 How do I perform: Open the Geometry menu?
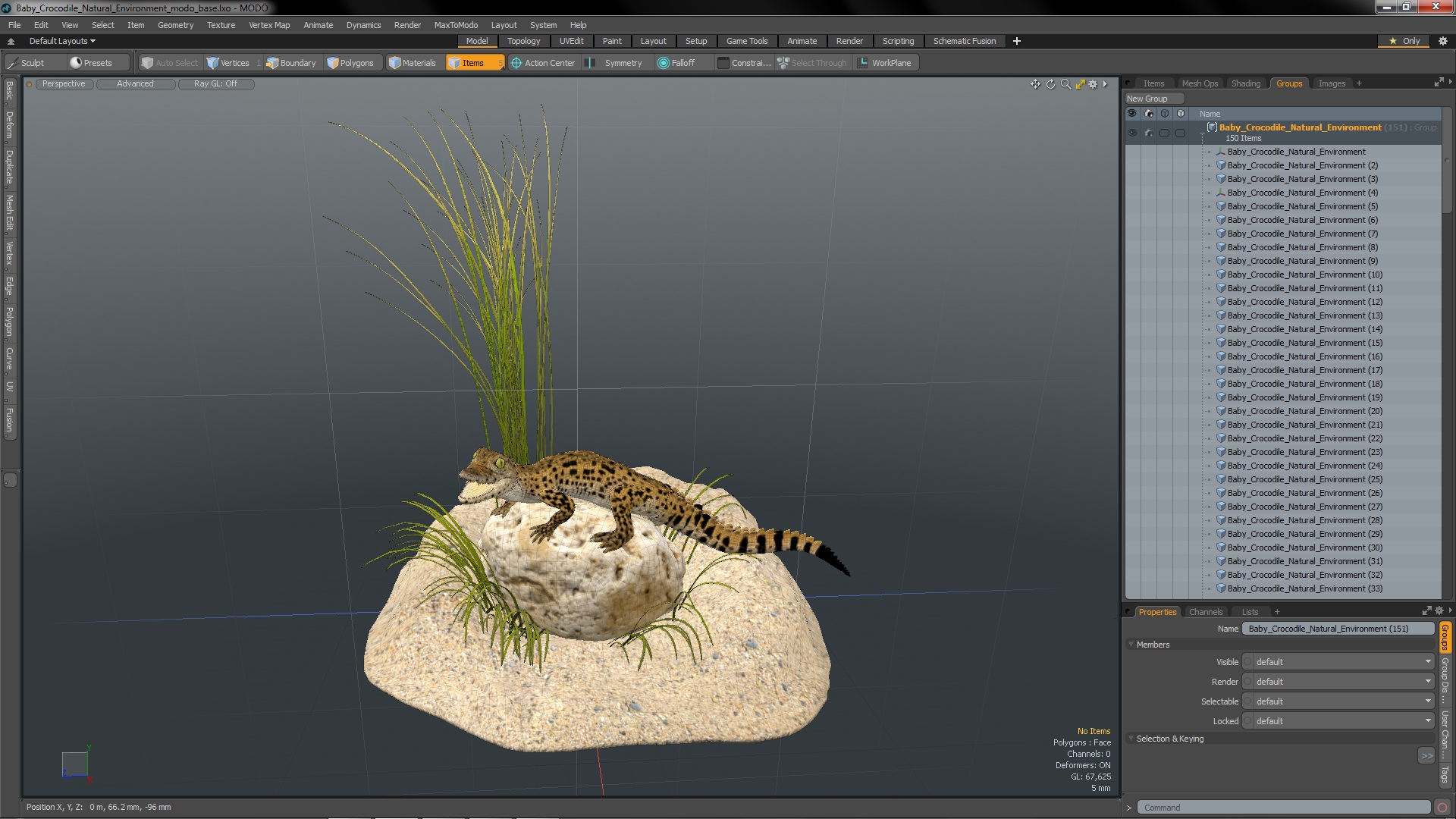(175, 25)
